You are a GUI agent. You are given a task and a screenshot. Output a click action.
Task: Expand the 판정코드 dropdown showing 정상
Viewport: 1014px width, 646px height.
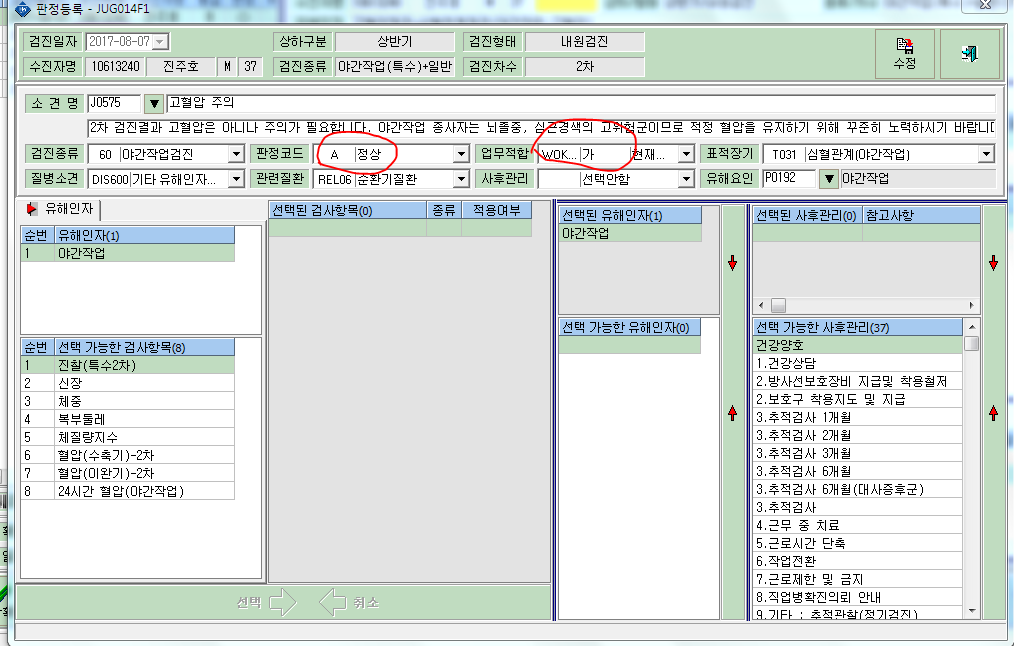[460, 155]
